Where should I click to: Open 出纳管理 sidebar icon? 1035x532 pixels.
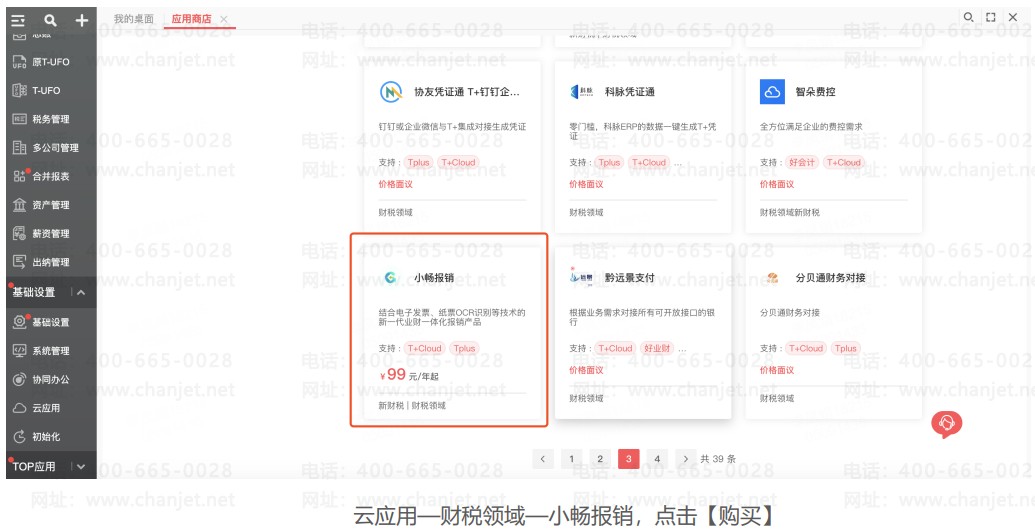click(x=20, y=262)
